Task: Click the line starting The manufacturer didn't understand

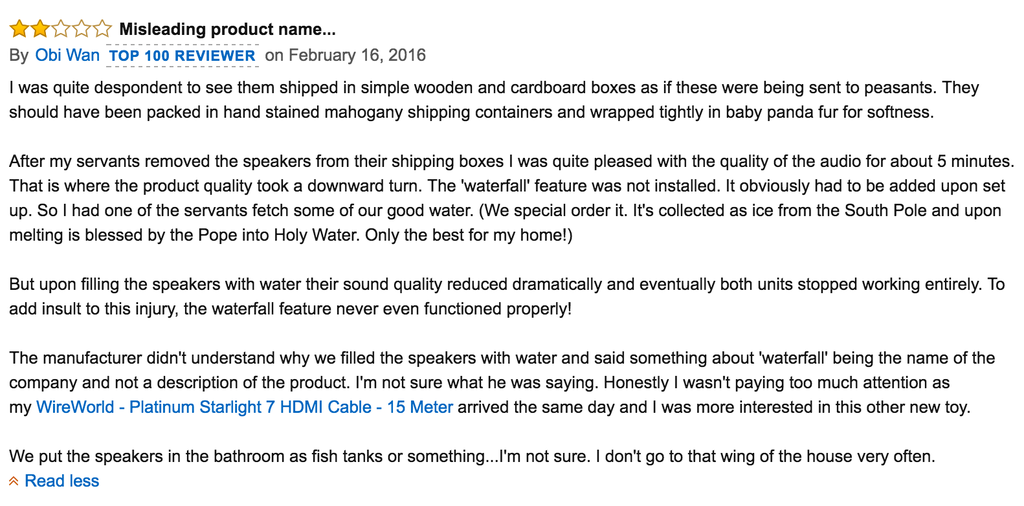Action: [x=502, y=358]
